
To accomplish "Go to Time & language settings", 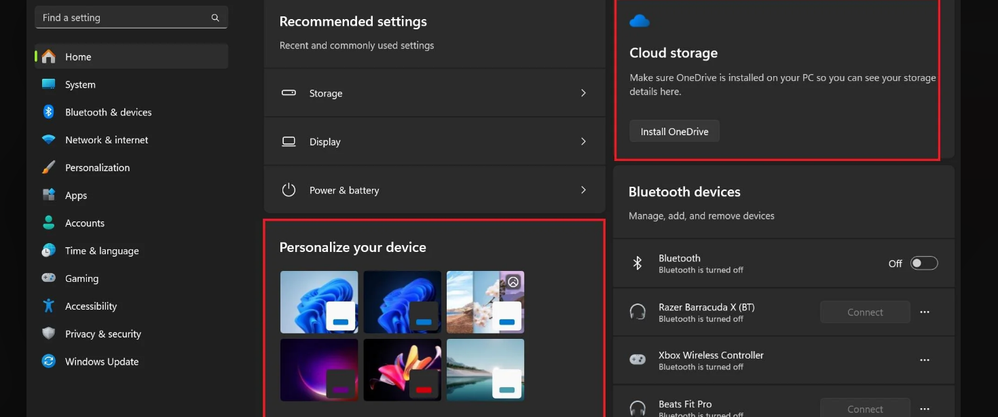I will tap(131, 251).
